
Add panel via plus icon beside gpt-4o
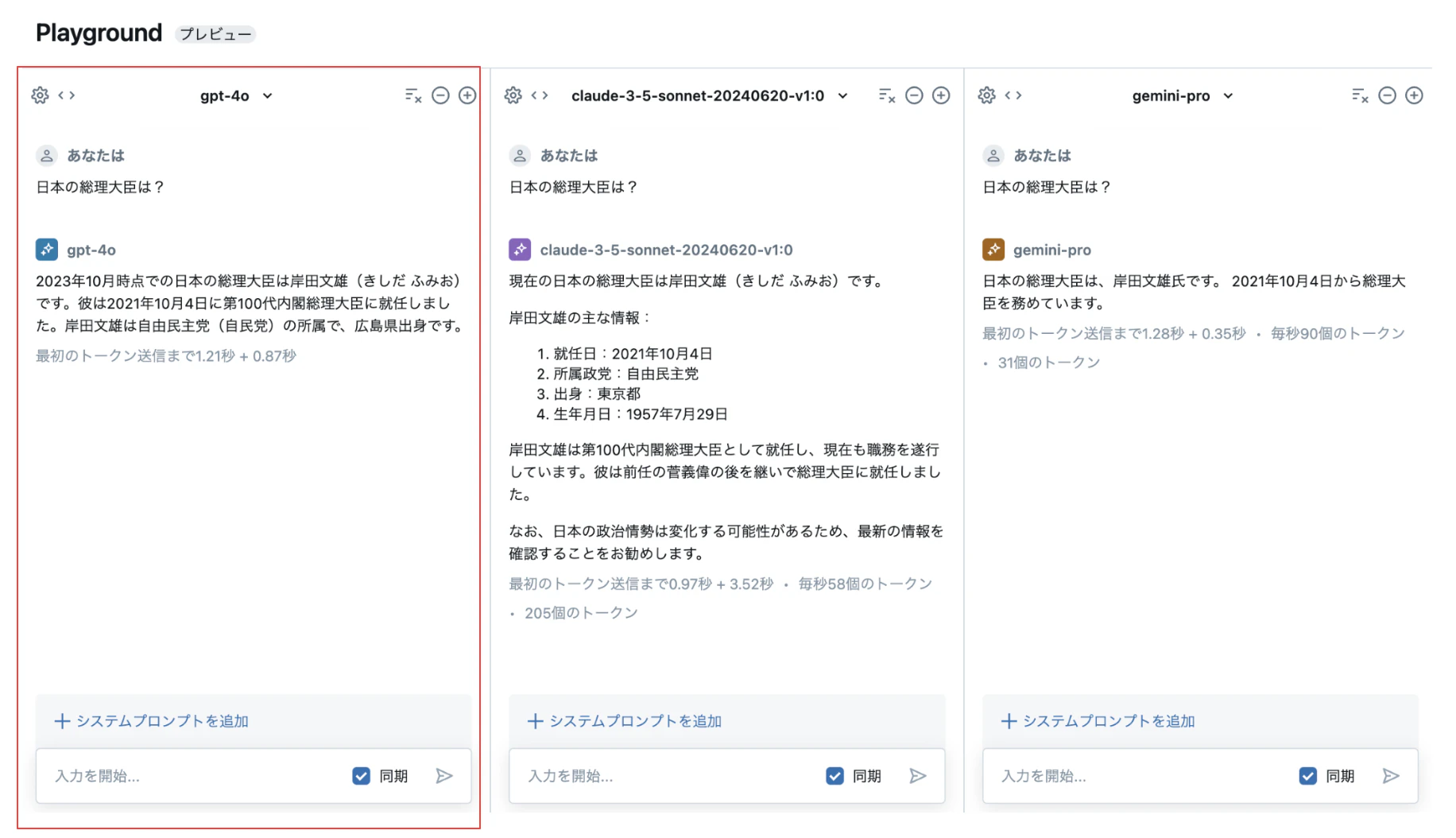point(467,95)
